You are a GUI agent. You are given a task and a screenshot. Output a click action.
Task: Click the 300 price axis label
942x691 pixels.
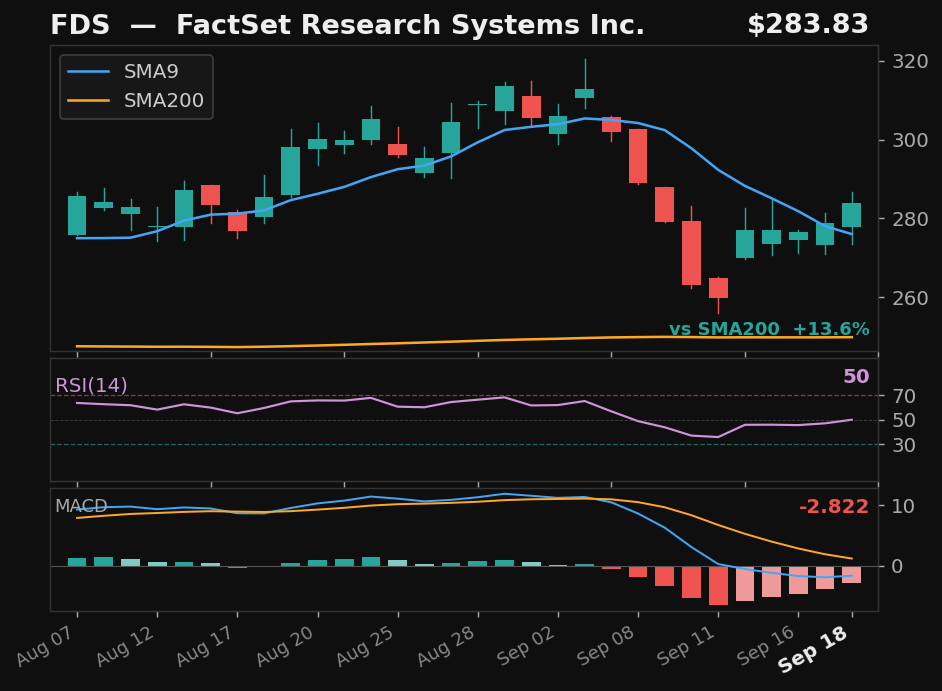coord(910,141)
